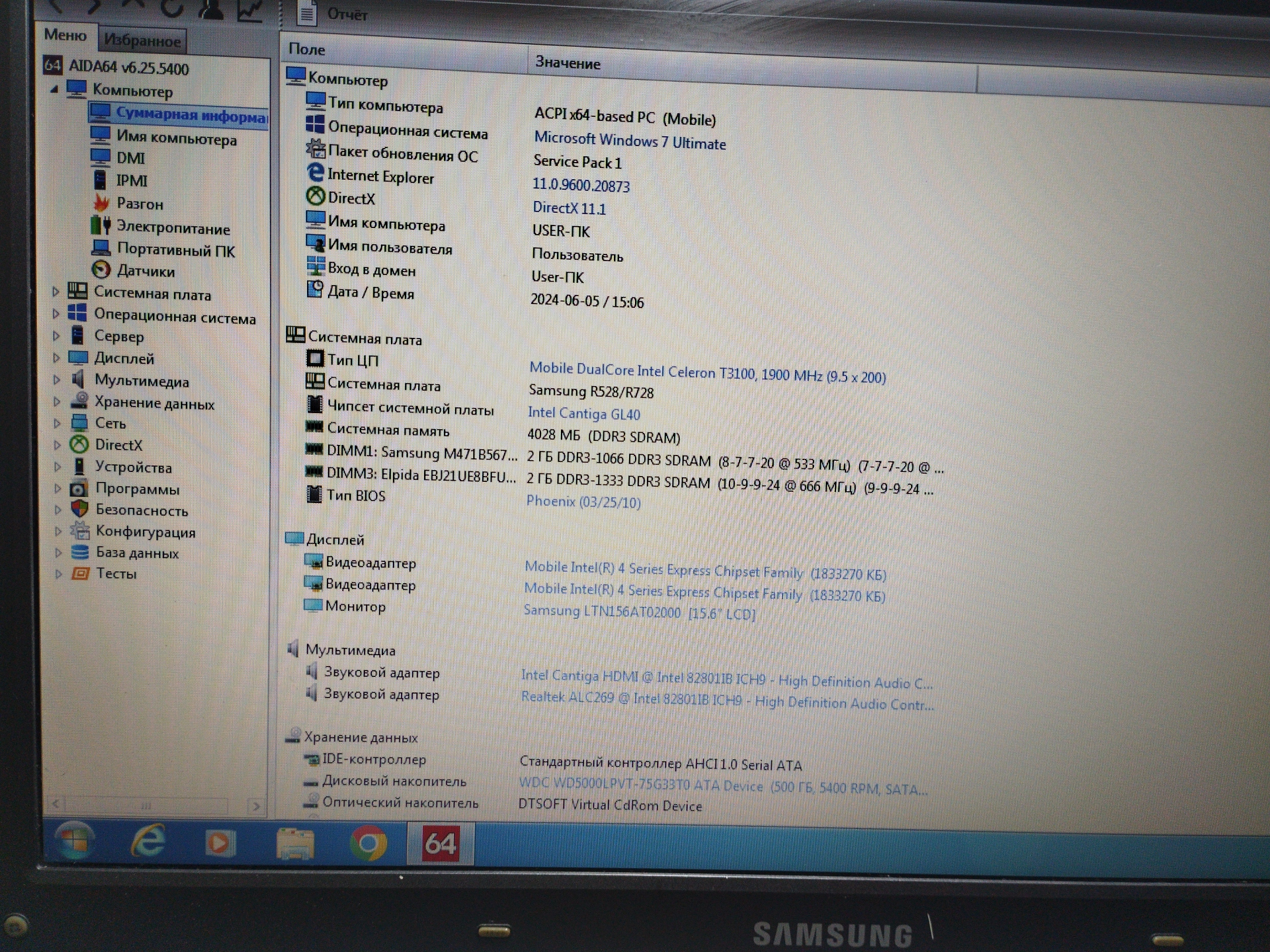This screenshot has height=952, width=1270.
Task: Collapse the Компьютер tree node
Action: point(55,89)
